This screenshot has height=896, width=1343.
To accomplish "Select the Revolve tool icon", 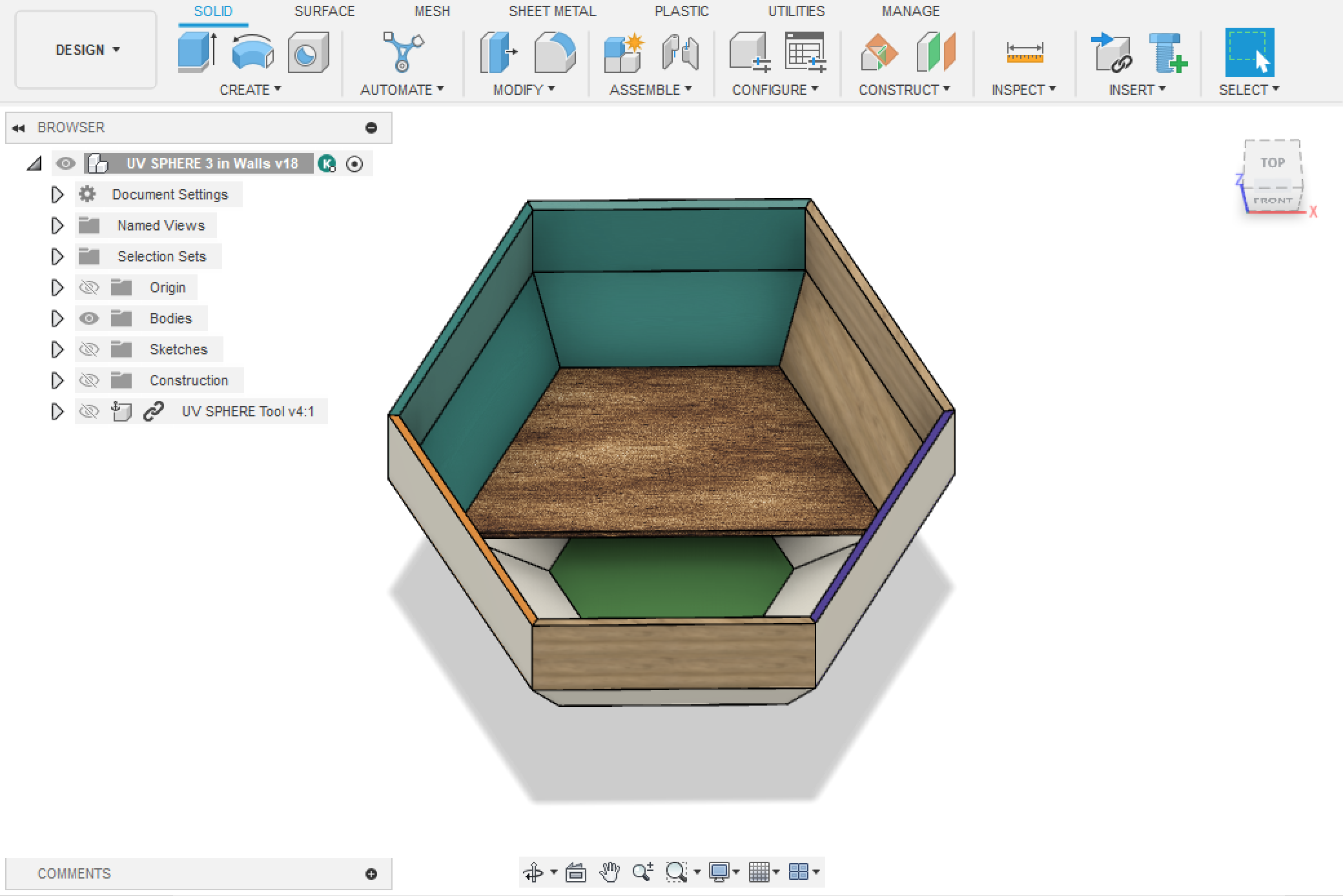I will tap(252, 52).
